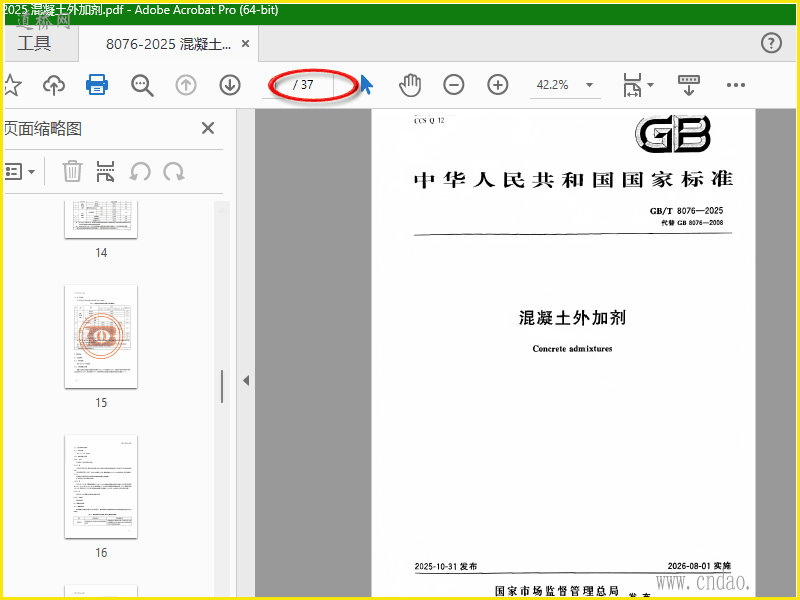The image size is (800, 600).
Task: Open the zoom level dropdown arrow
Action: click(589, 85)
